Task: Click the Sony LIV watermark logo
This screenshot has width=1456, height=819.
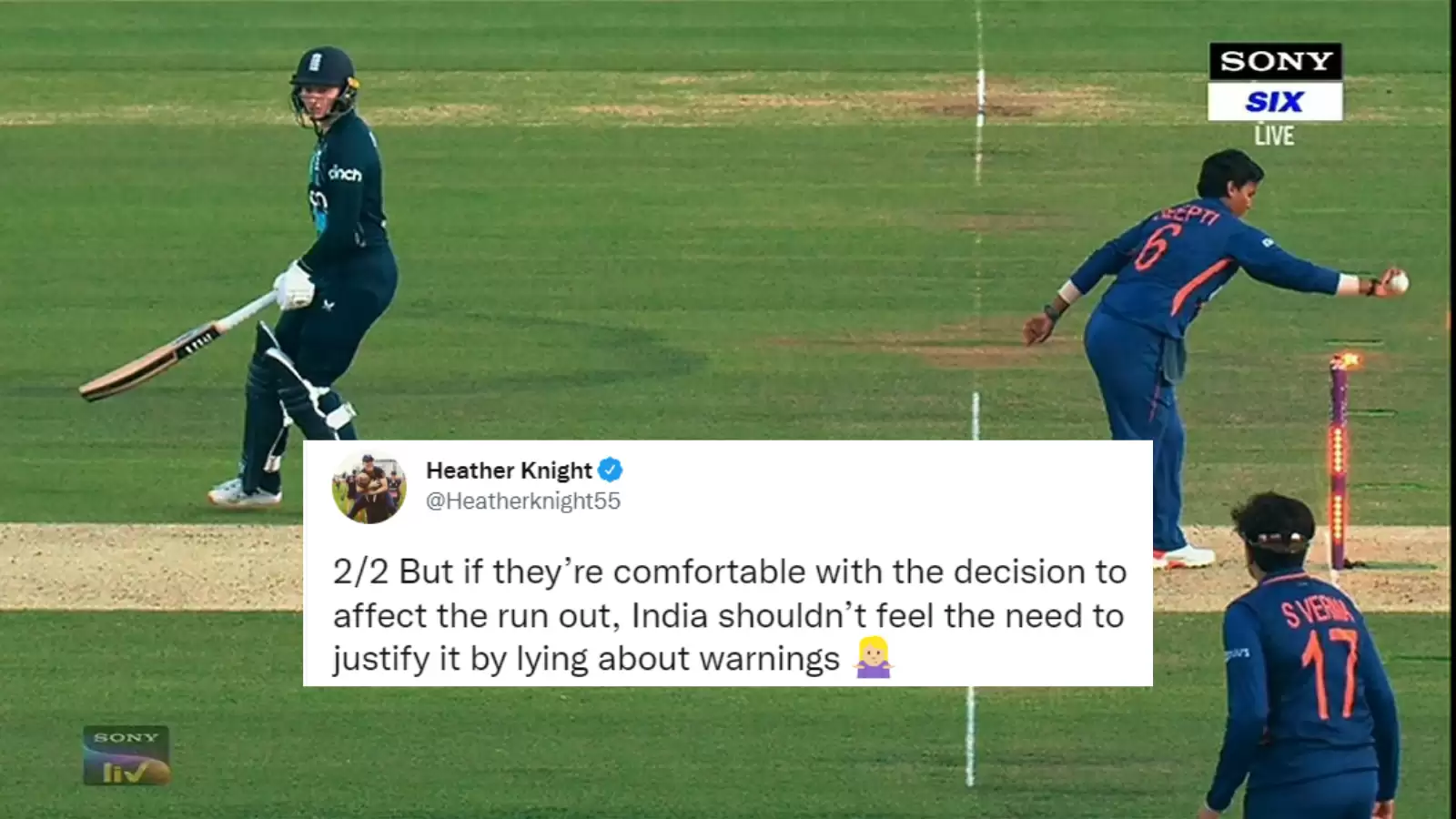Action: pyautogui.click(x=126, y=755)
